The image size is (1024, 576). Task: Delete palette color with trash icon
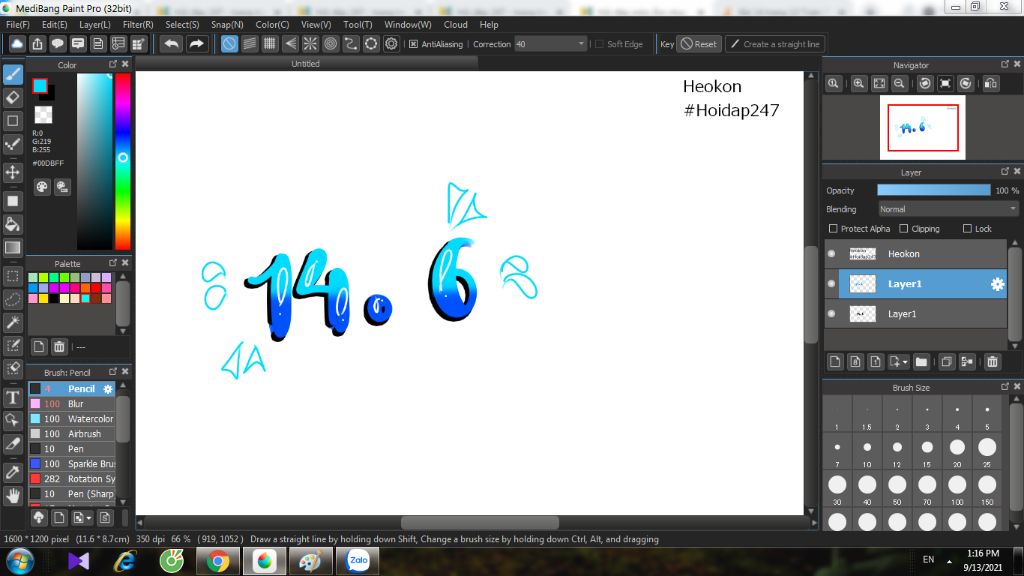(59, 346)
